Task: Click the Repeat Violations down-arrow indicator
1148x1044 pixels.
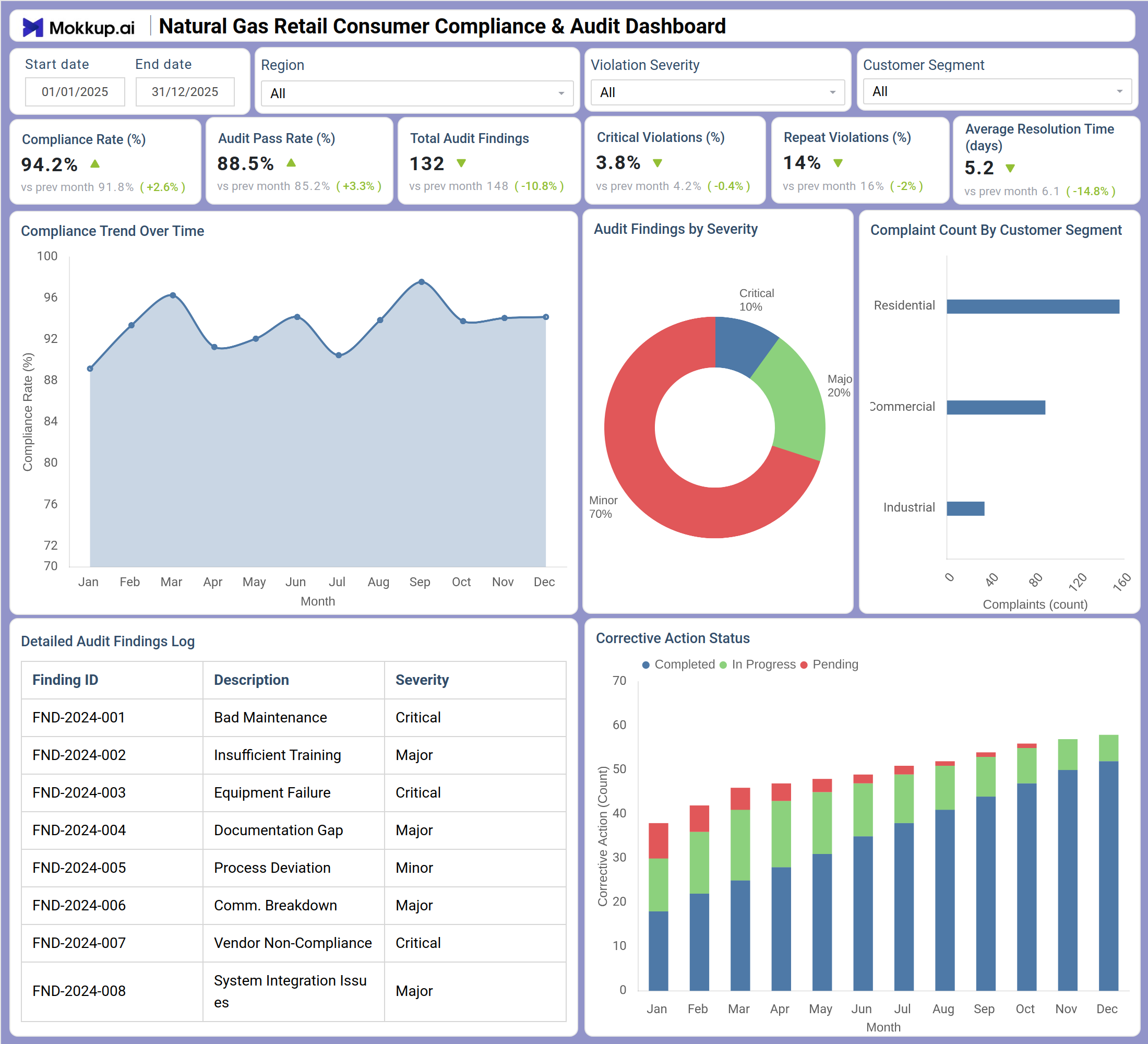Action: click(x=838, y=163)
